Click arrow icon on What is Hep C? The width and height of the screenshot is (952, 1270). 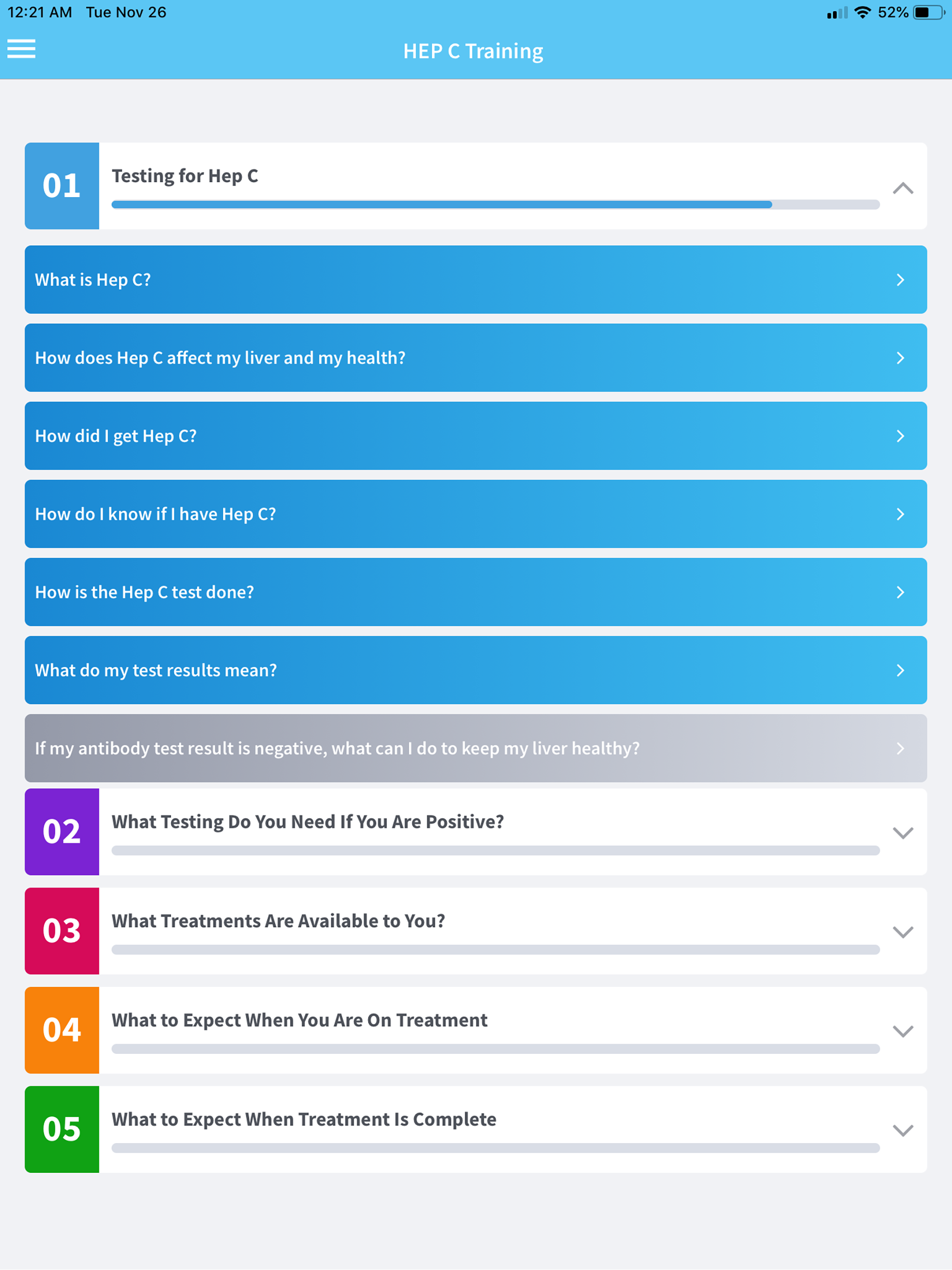click(900, 279)
